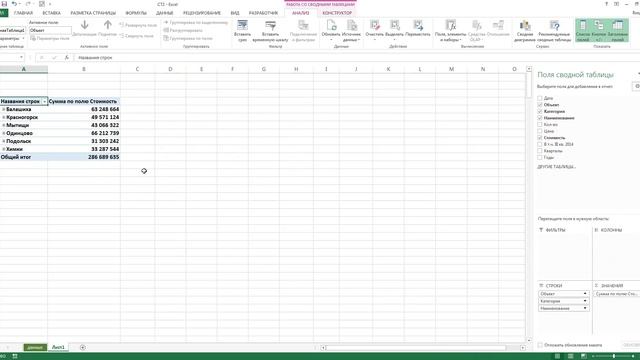Open the КОНСТРУКТОР ribbon tab
This screenshot has height=360, width=640.
coord(337,13)
